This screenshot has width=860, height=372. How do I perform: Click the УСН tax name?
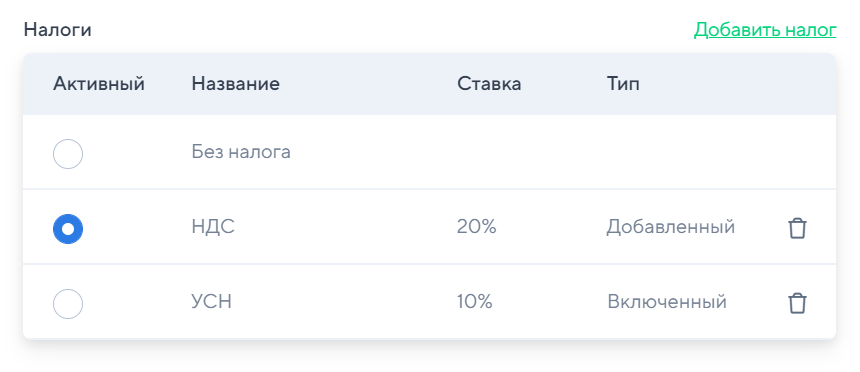point(212,302)
